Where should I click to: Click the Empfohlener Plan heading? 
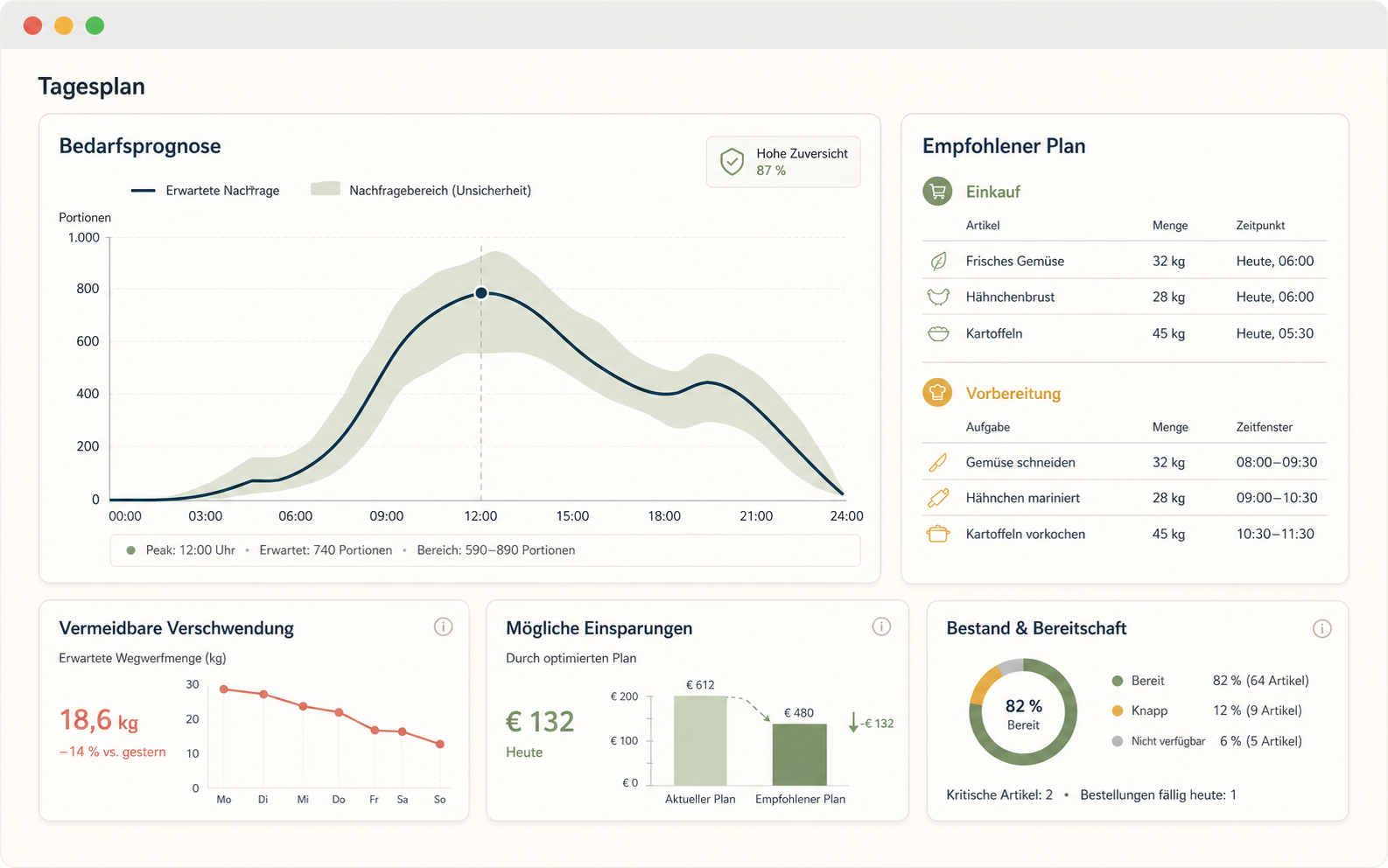pos(1004,146)
